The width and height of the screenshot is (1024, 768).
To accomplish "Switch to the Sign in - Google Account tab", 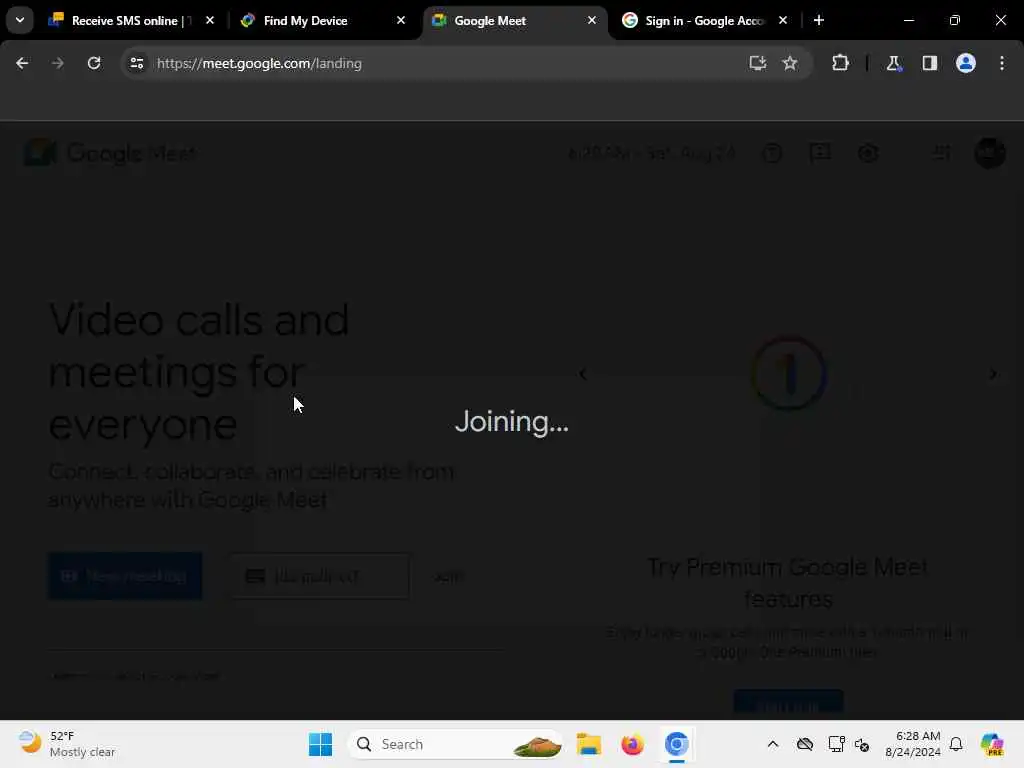I will click(x=705, y=20).
